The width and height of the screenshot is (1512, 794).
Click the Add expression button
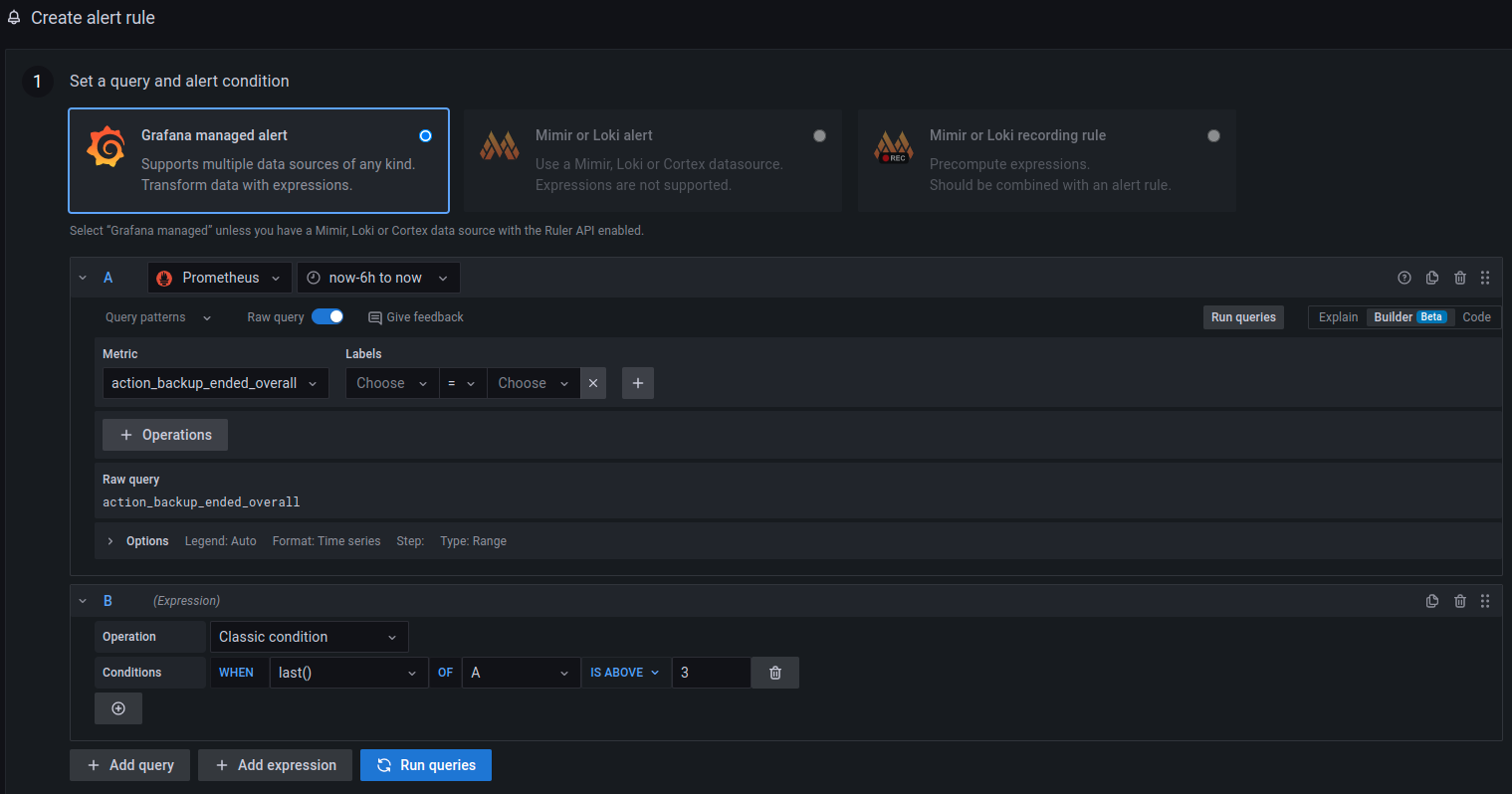point(276,765)
